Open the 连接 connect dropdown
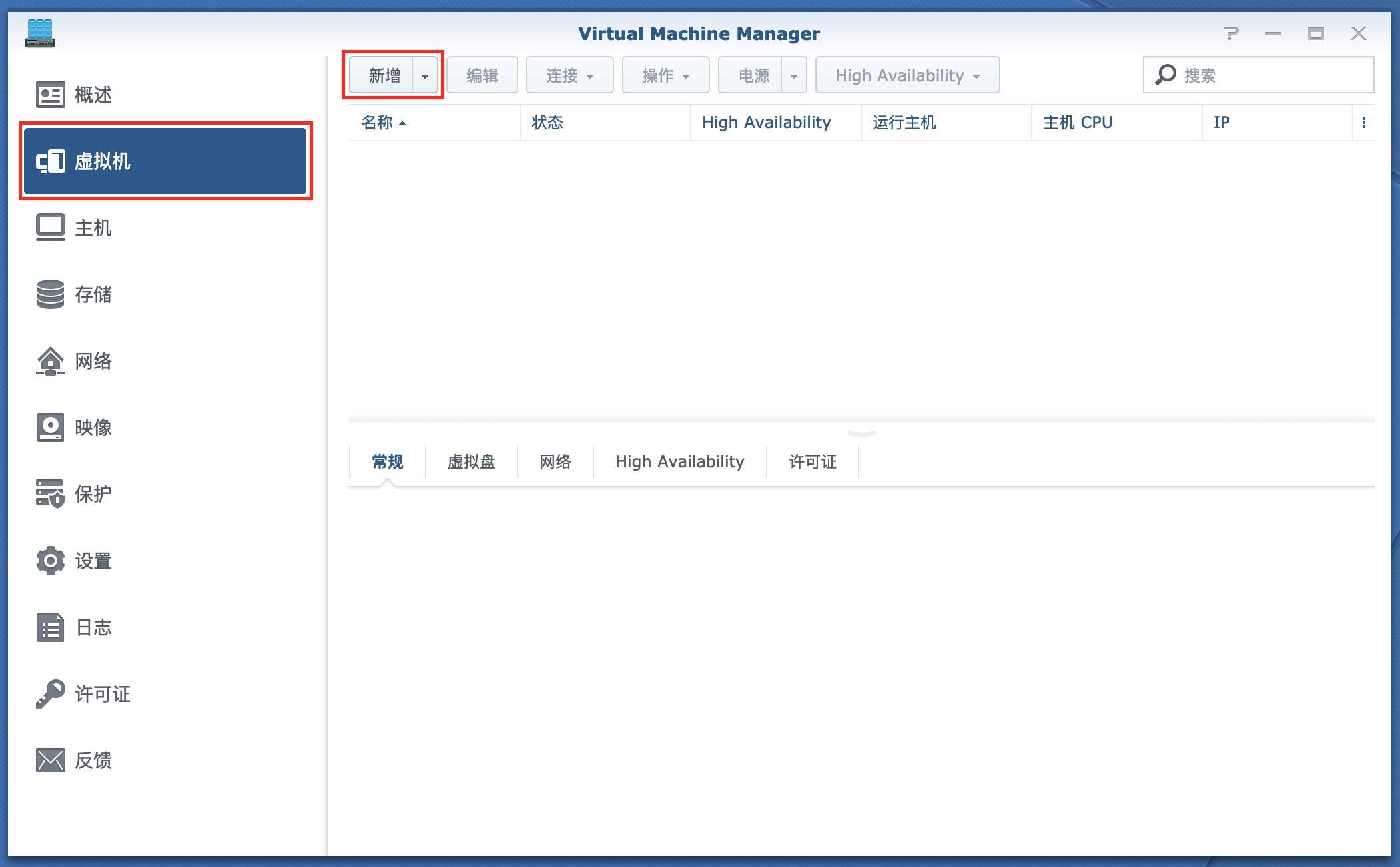 (569, 75)
